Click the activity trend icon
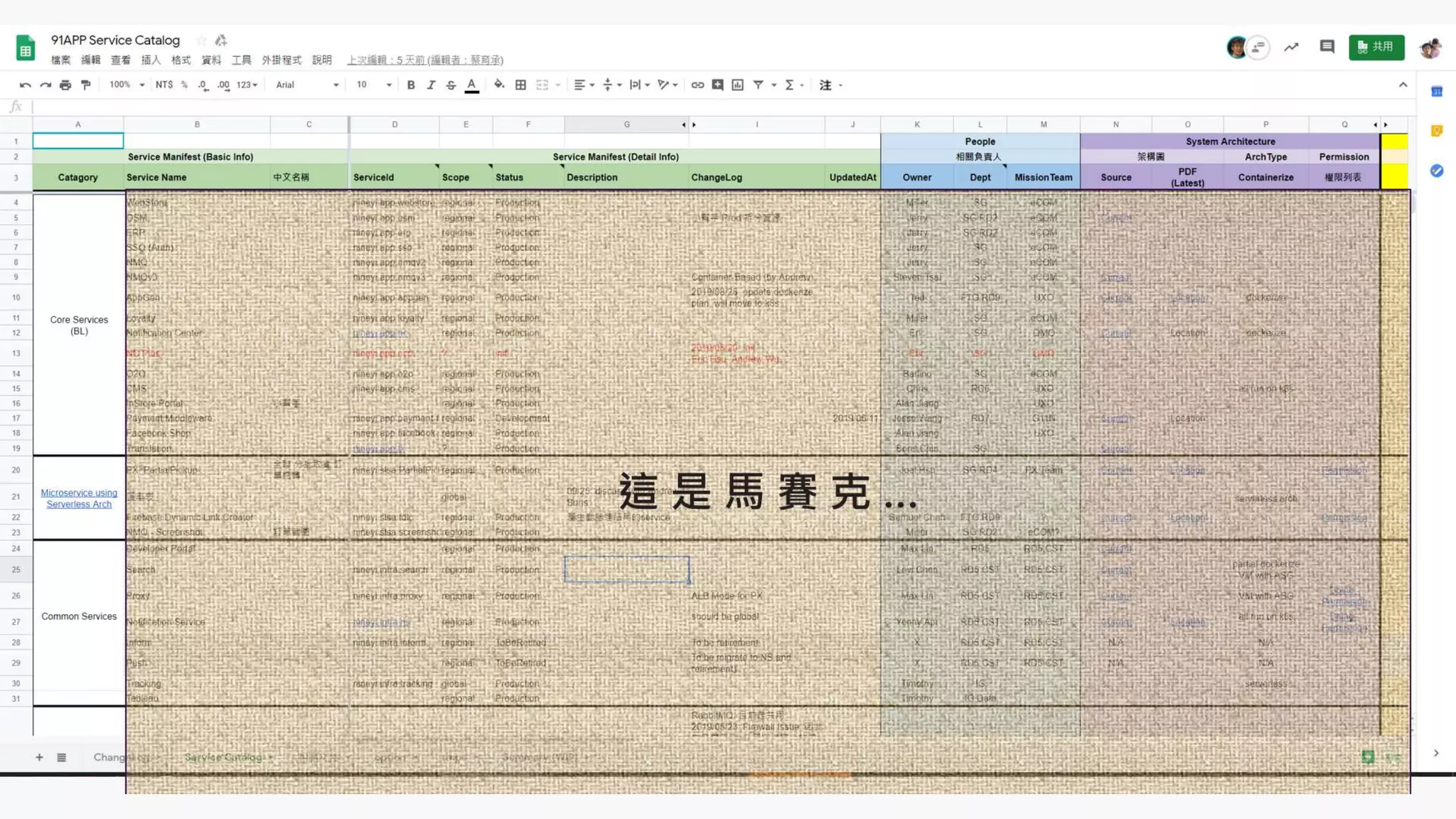The image size is (1456, 819). 1291,47
